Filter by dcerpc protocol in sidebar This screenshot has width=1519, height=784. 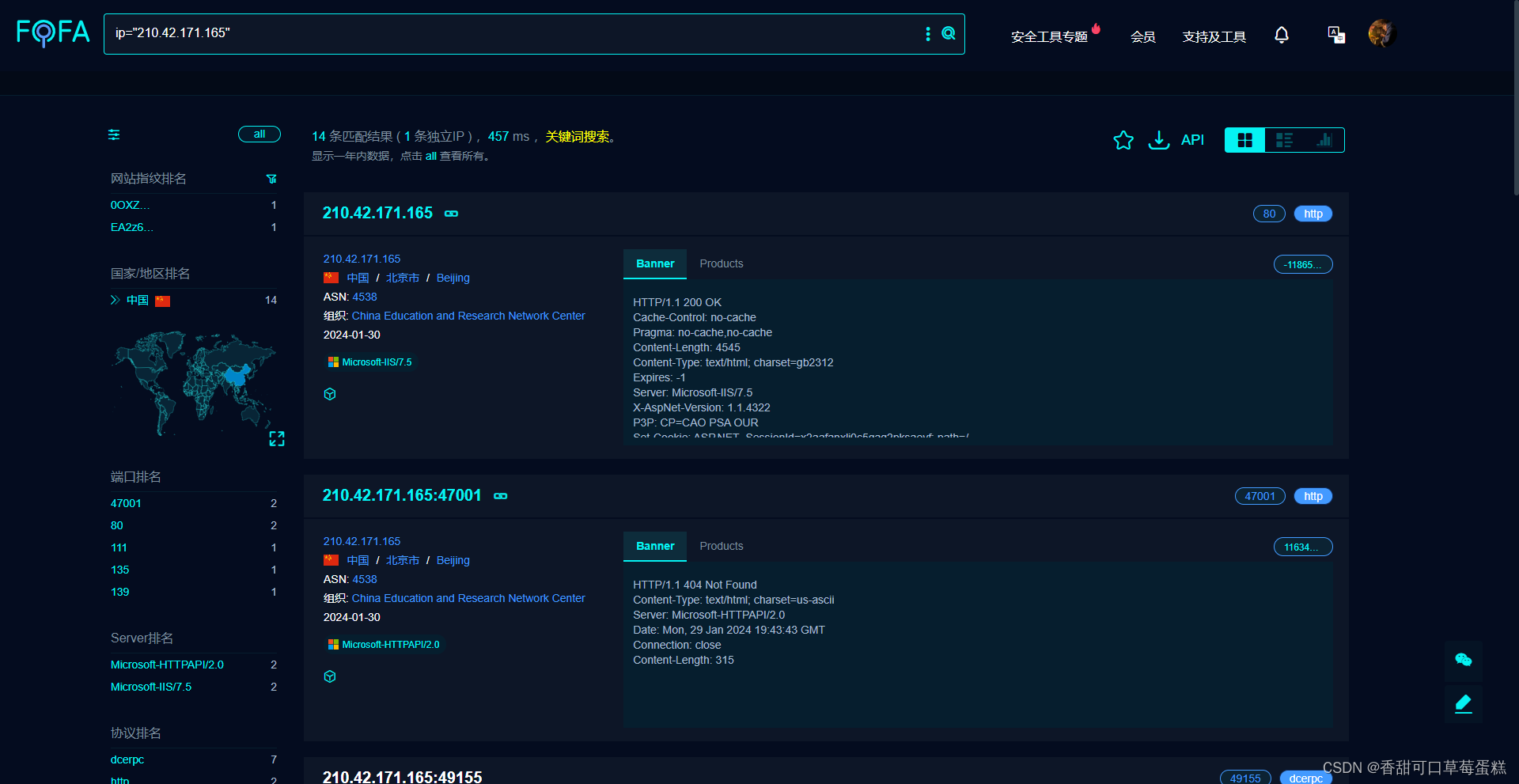click(127, 759)
